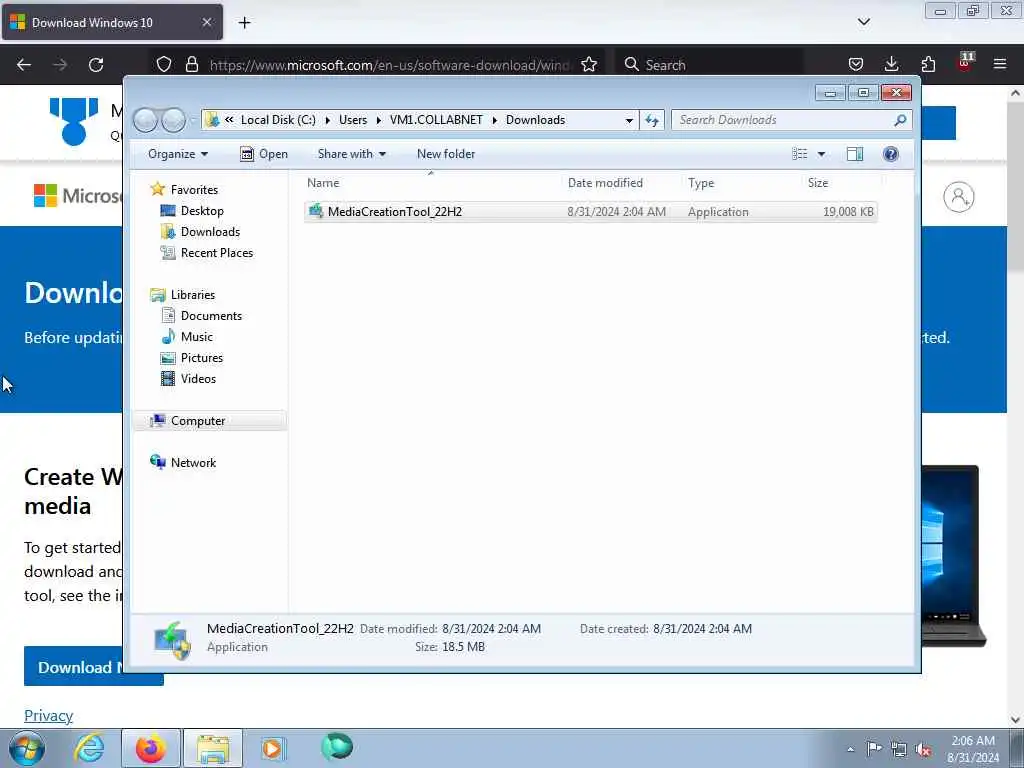1024x768 pixels.
Task: Open the Windows Start menu
Action: (27, 748)
